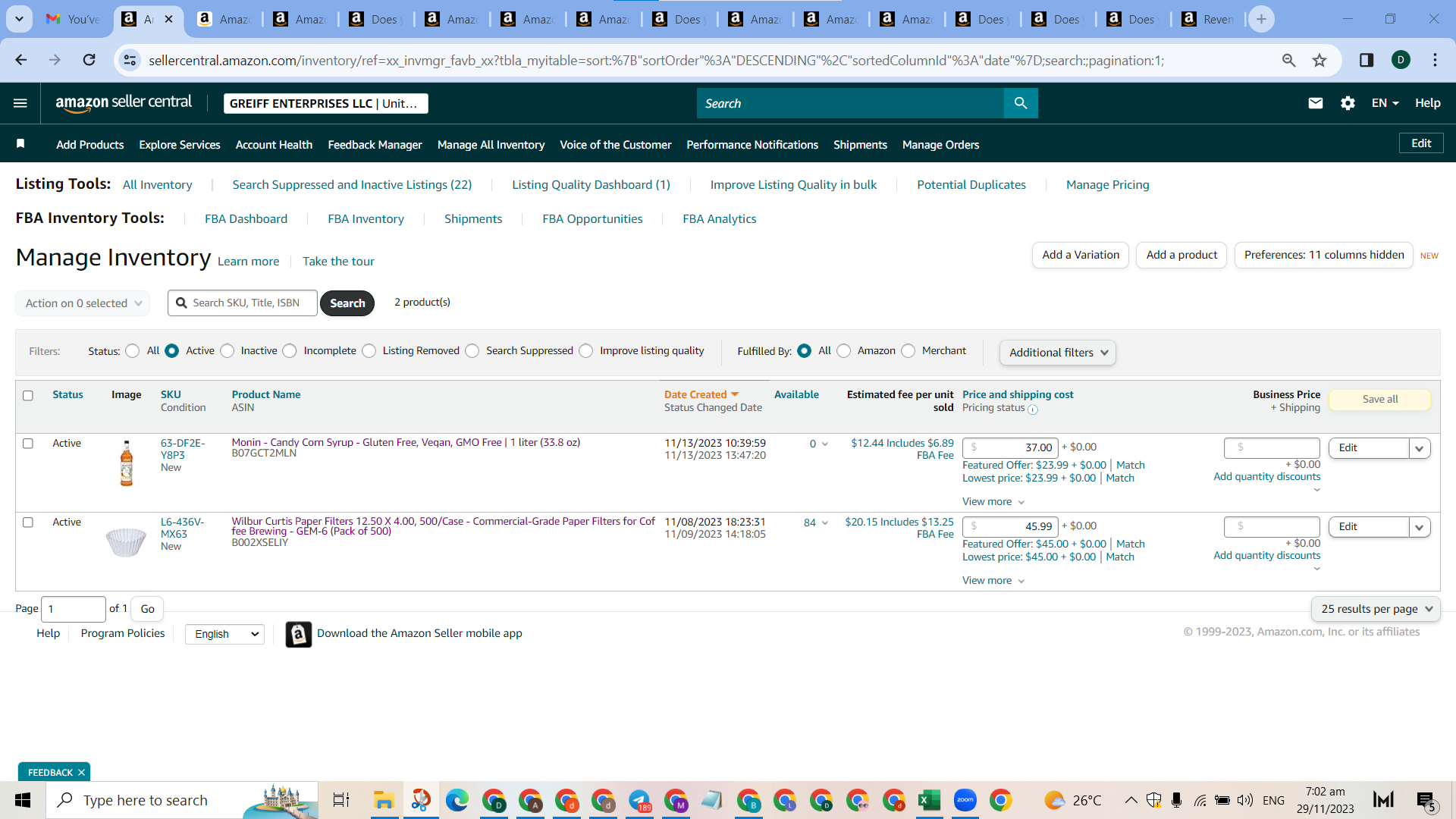Click the price field showing 45.99
1456x819 pixels.
1011,527
